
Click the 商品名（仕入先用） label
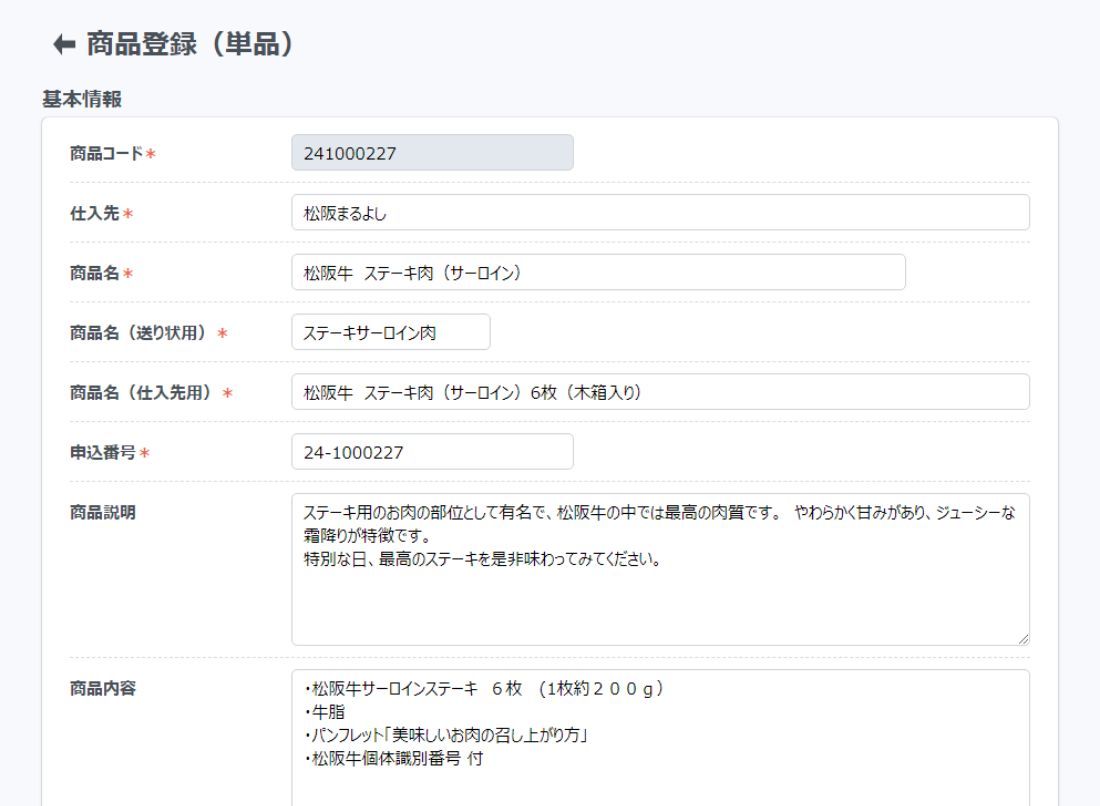point(144,393)
